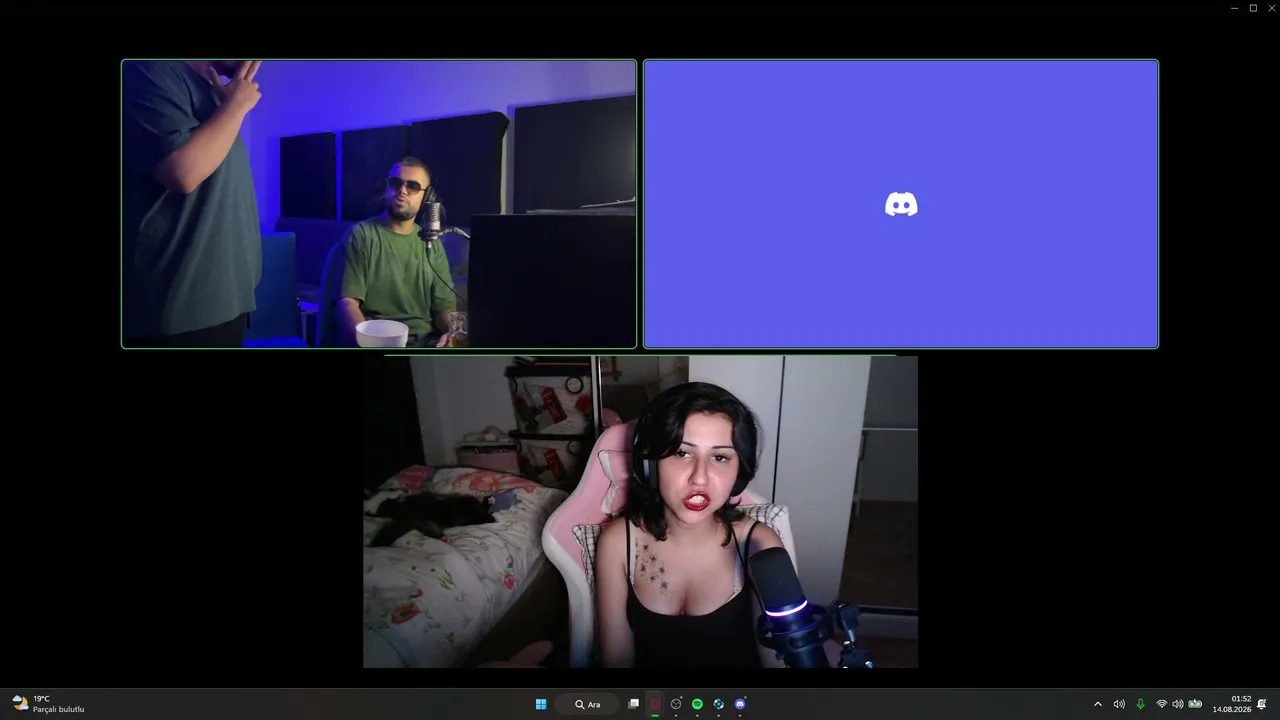Open the notification bell in the tray
The width and height of the screenshot is (1280, 720).
pyautogui.click(x=1262, y=704)
